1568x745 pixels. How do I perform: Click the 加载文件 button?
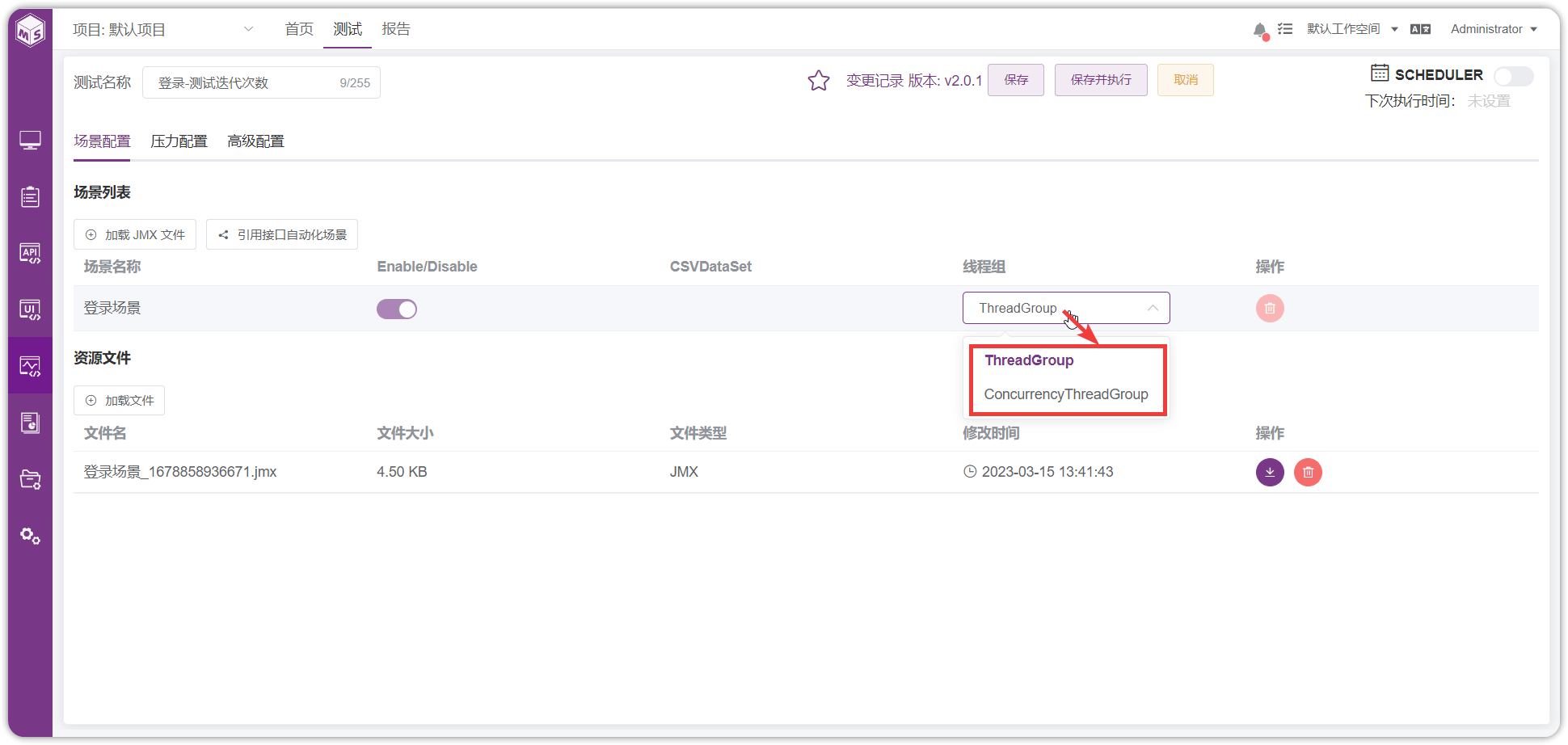click(119, 400)
